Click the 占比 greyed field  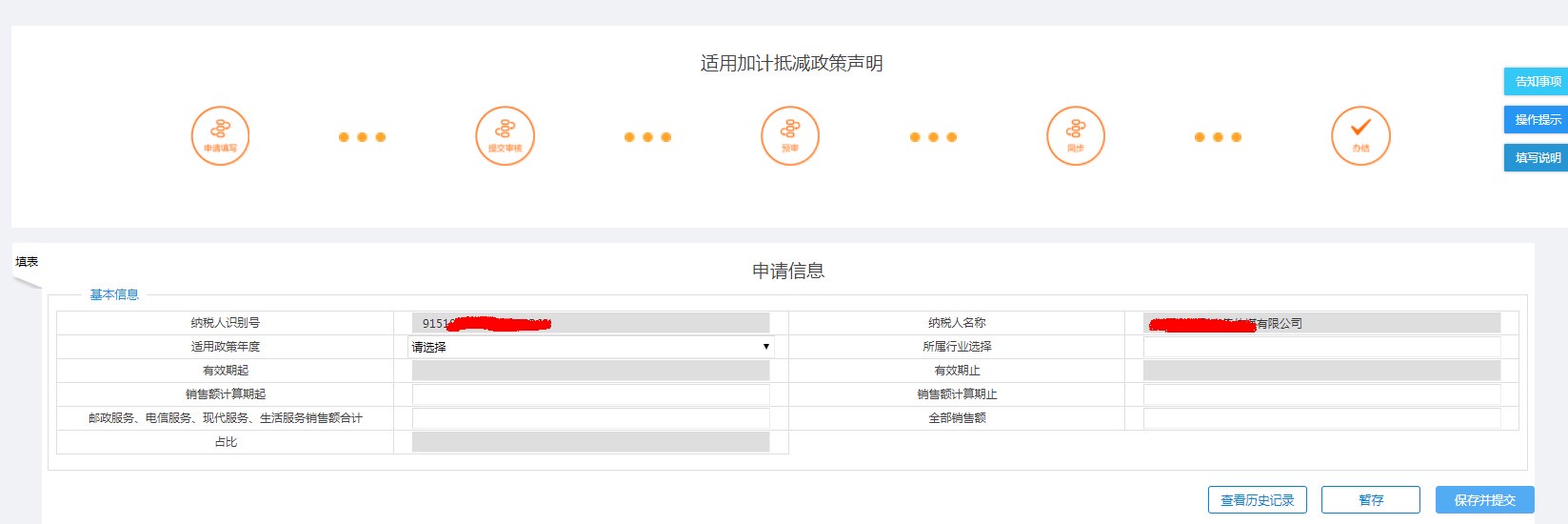pyautogui.click(x=590, y=442)
